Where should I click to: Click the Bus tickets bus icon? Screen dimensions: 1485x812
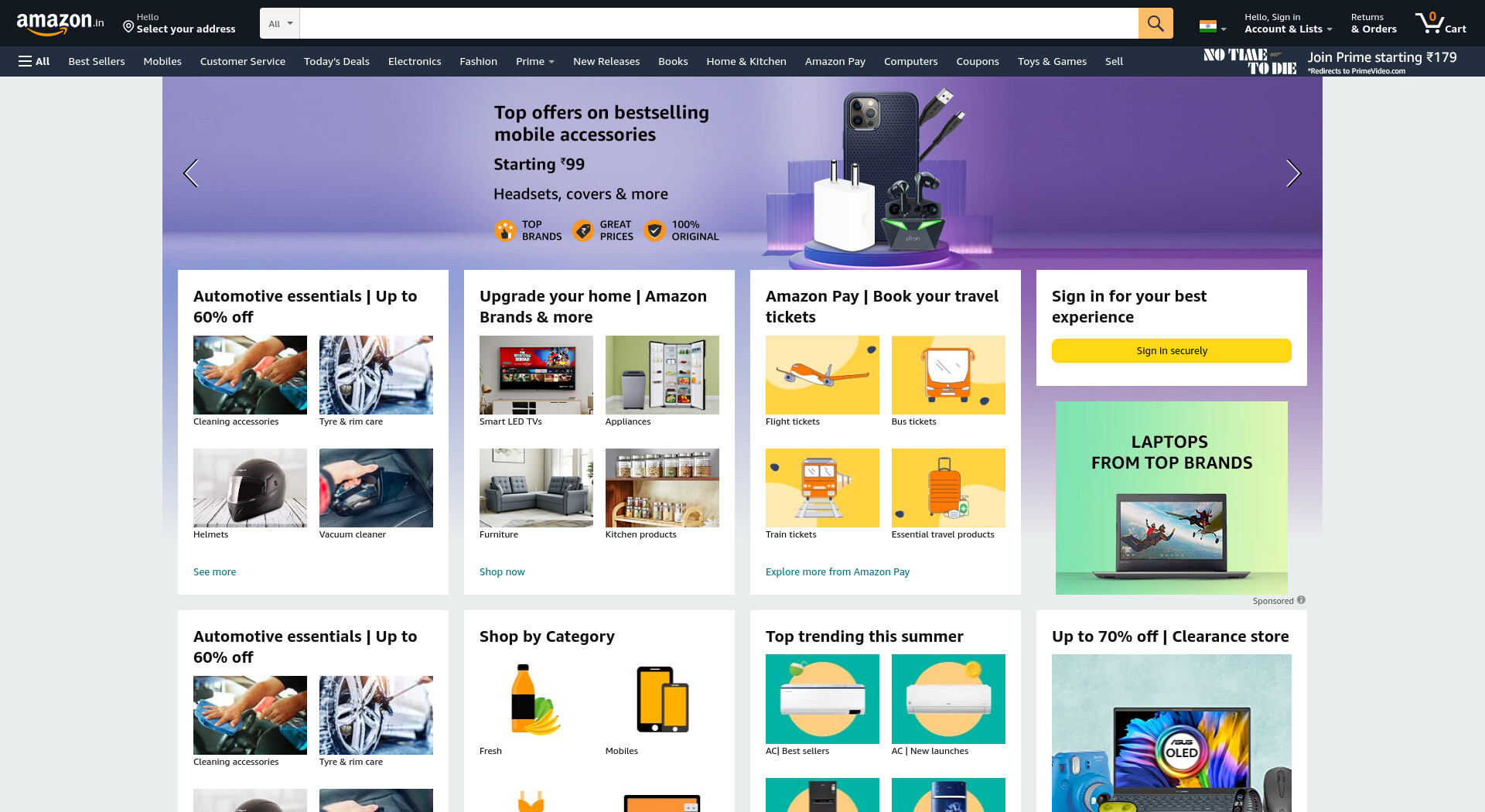pos(948,375)
